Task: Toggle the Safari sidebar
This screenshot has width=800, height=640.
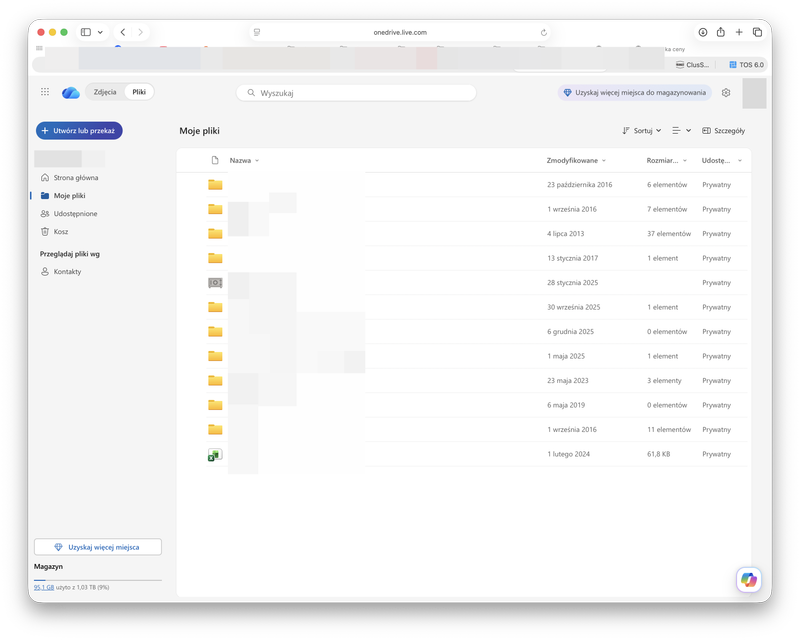Action: (86, 32)
